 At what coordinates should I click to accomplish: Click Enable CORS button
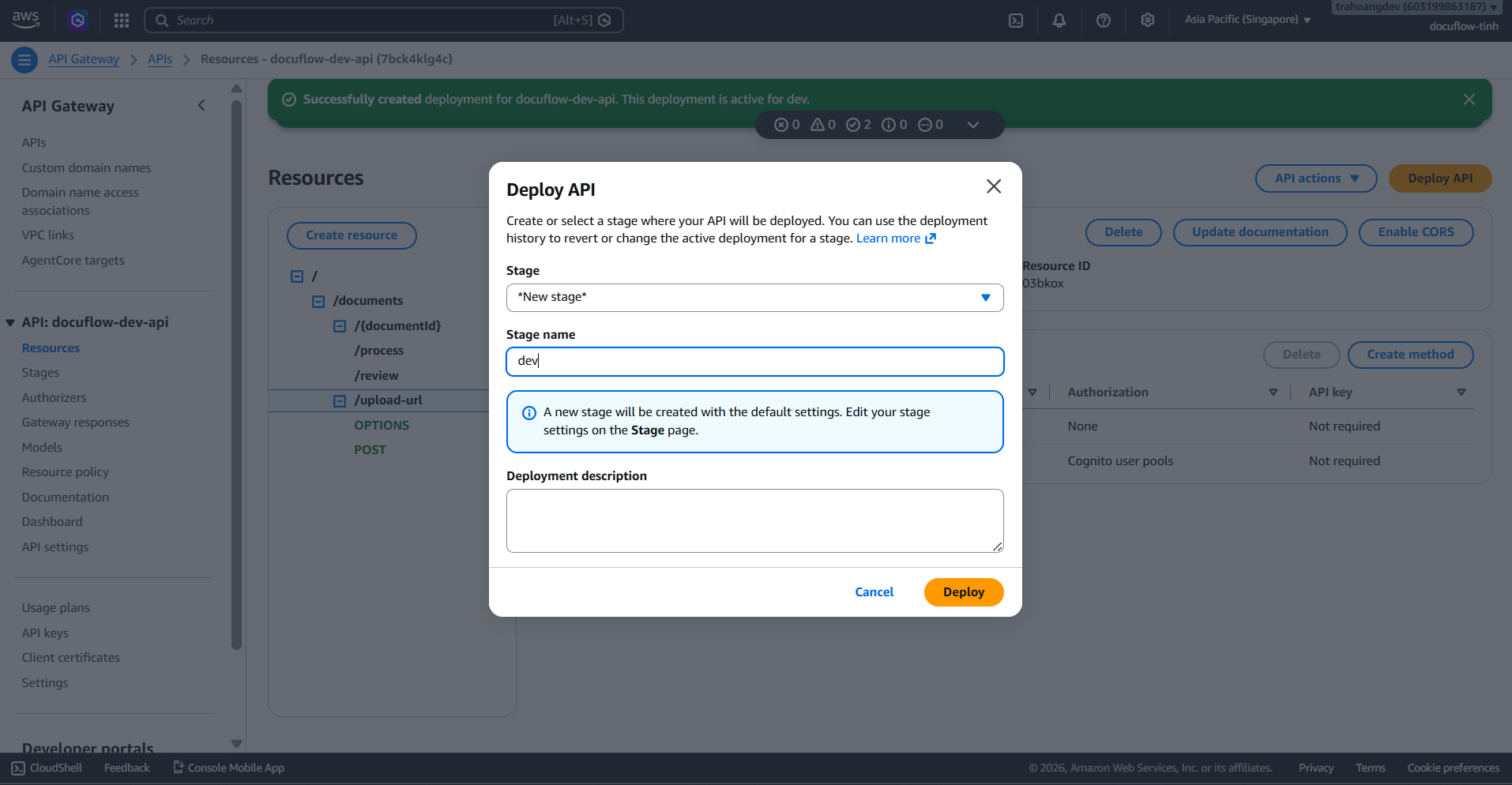[x=1416, y=232]
